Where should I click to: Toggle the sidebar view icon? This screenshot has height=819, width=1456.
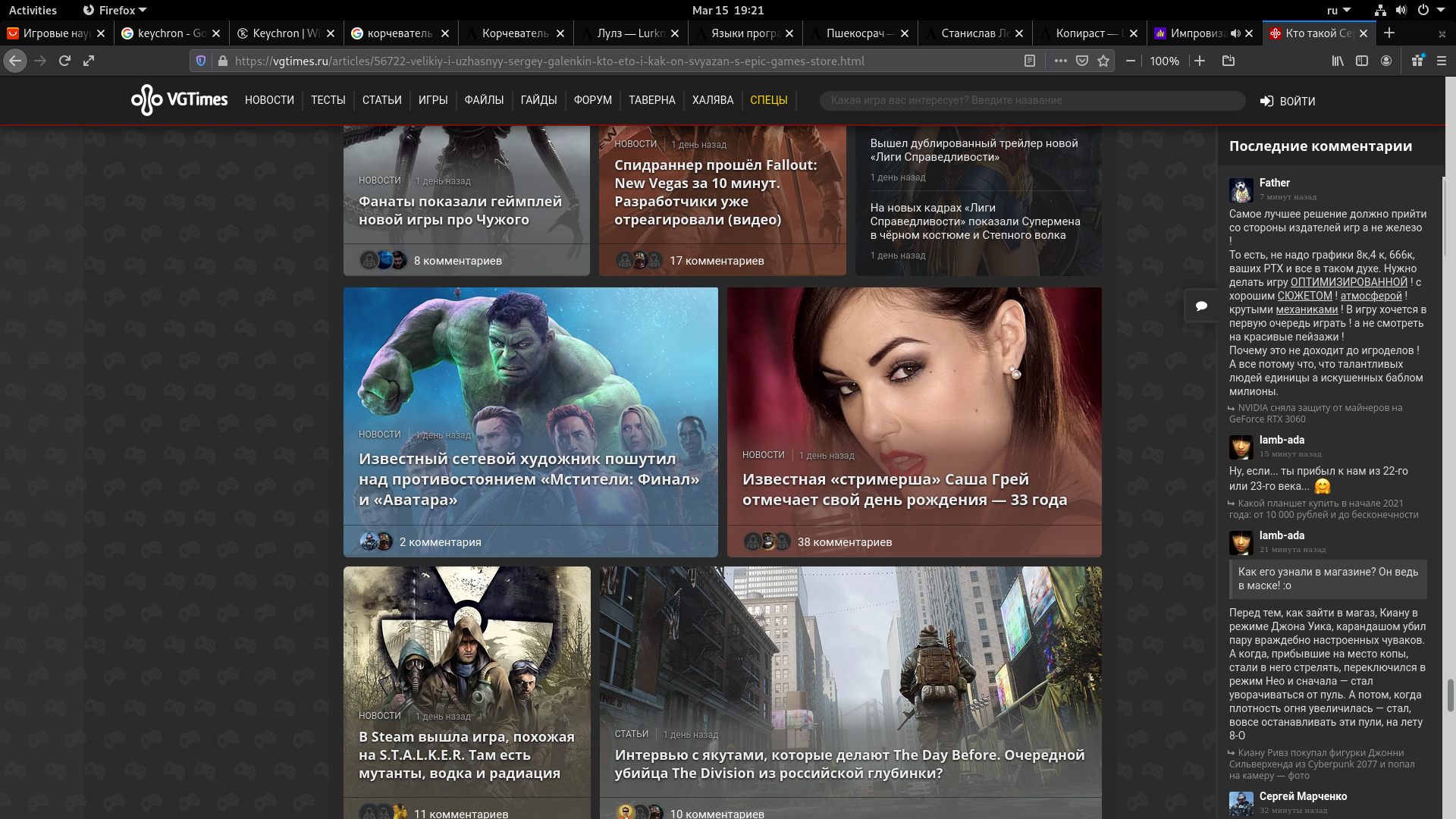click(1362, 61)
